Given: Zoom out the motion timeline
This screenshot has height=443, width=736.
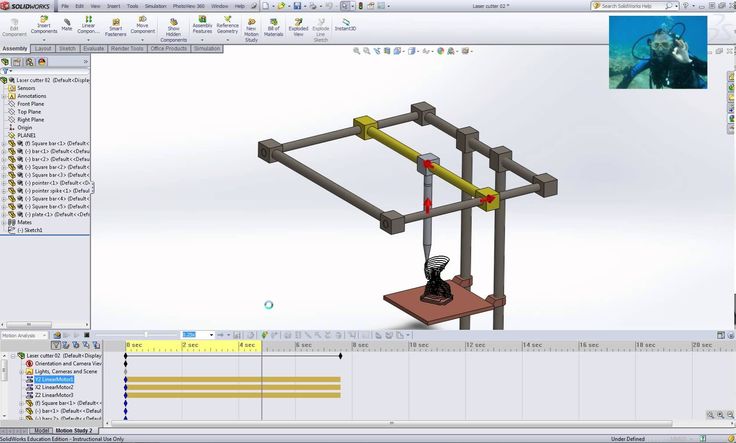Looking at the screenshot, I should 730,415.
